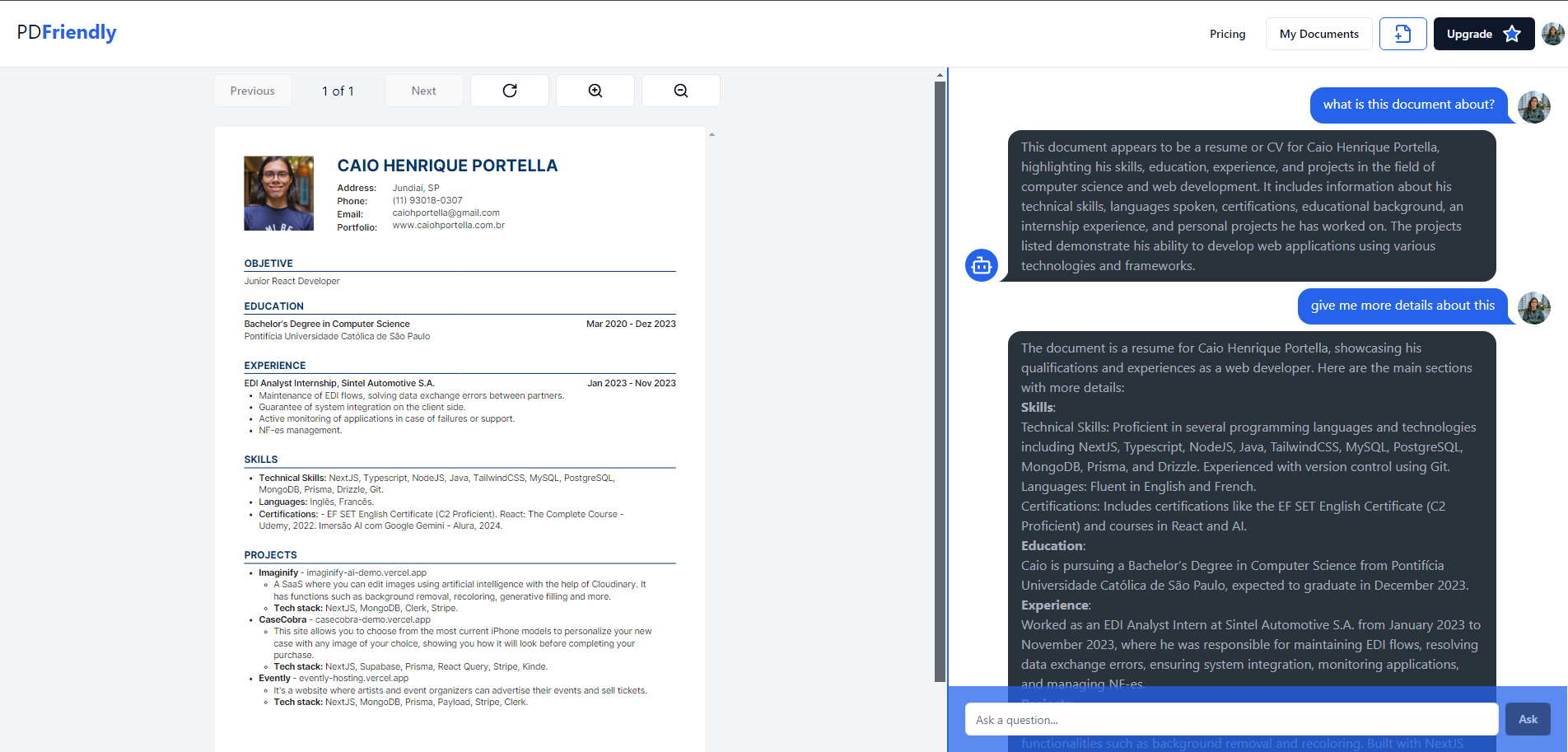The width and height of the screenshot is (1568, 752).
Task: Click the name CAIO HENRIQUE PORTELLA heading
Action: (447, 166)
